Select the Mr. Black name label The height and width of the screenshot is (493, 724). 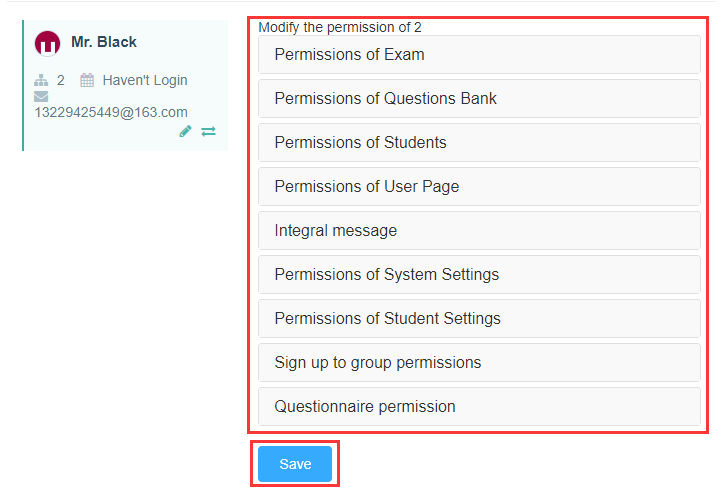pyautogui.click(x=104, y=42)
